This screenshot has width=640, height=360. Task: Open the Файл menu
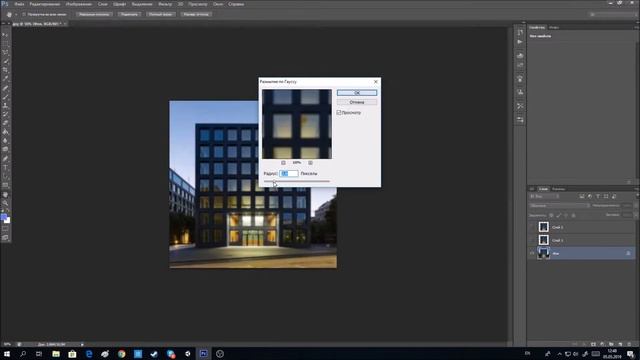19,4
